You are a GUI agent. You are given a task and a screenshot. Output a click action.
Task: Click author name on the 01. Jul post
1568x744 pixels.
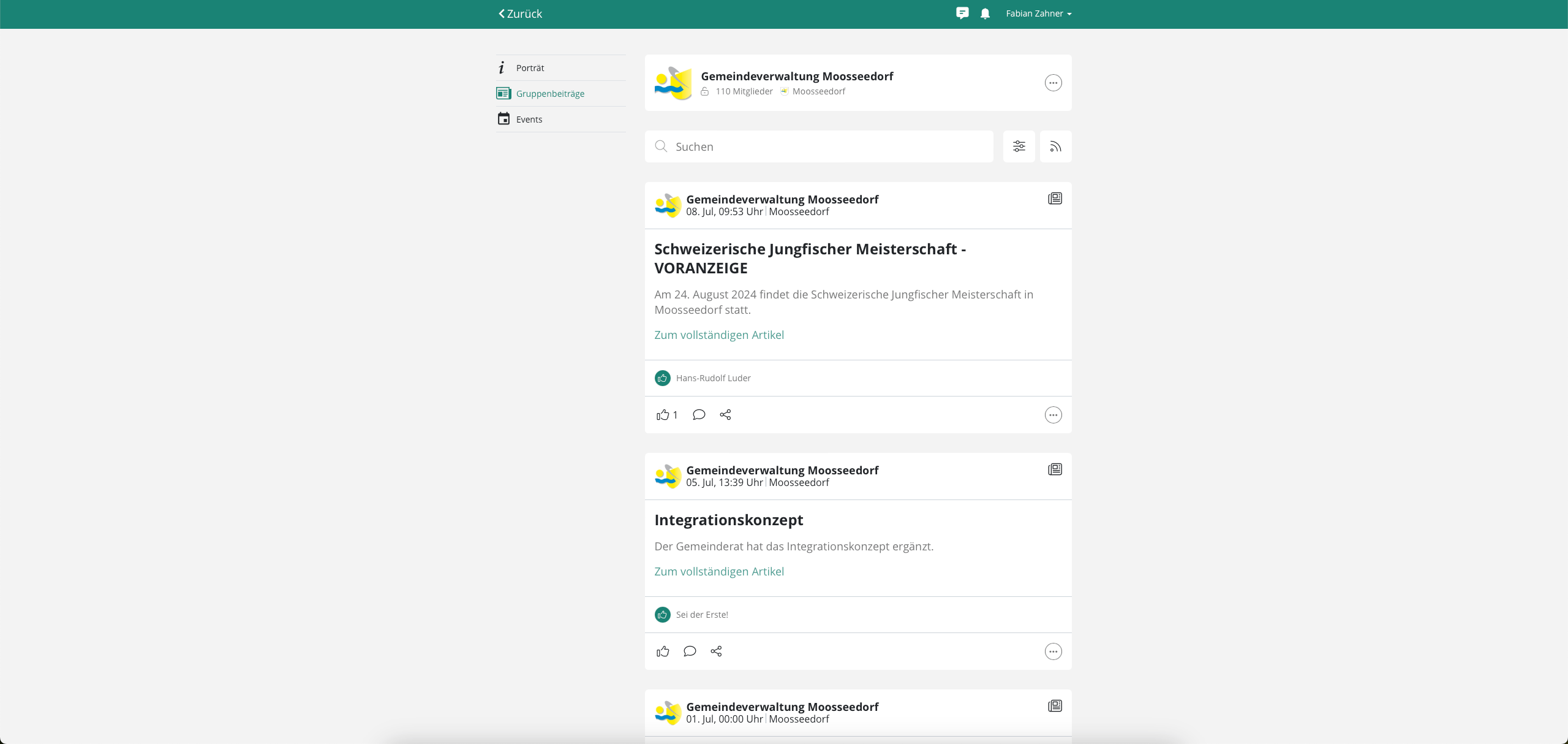point(782,707)
